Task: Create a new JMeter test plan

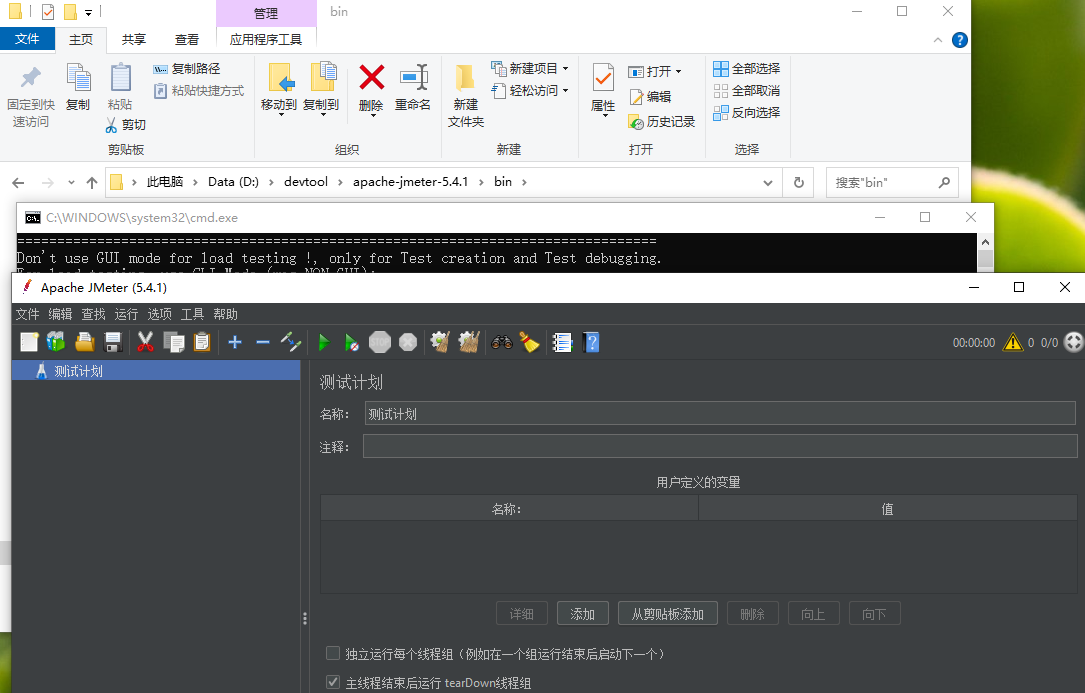Action: click(x=29, y=342)
